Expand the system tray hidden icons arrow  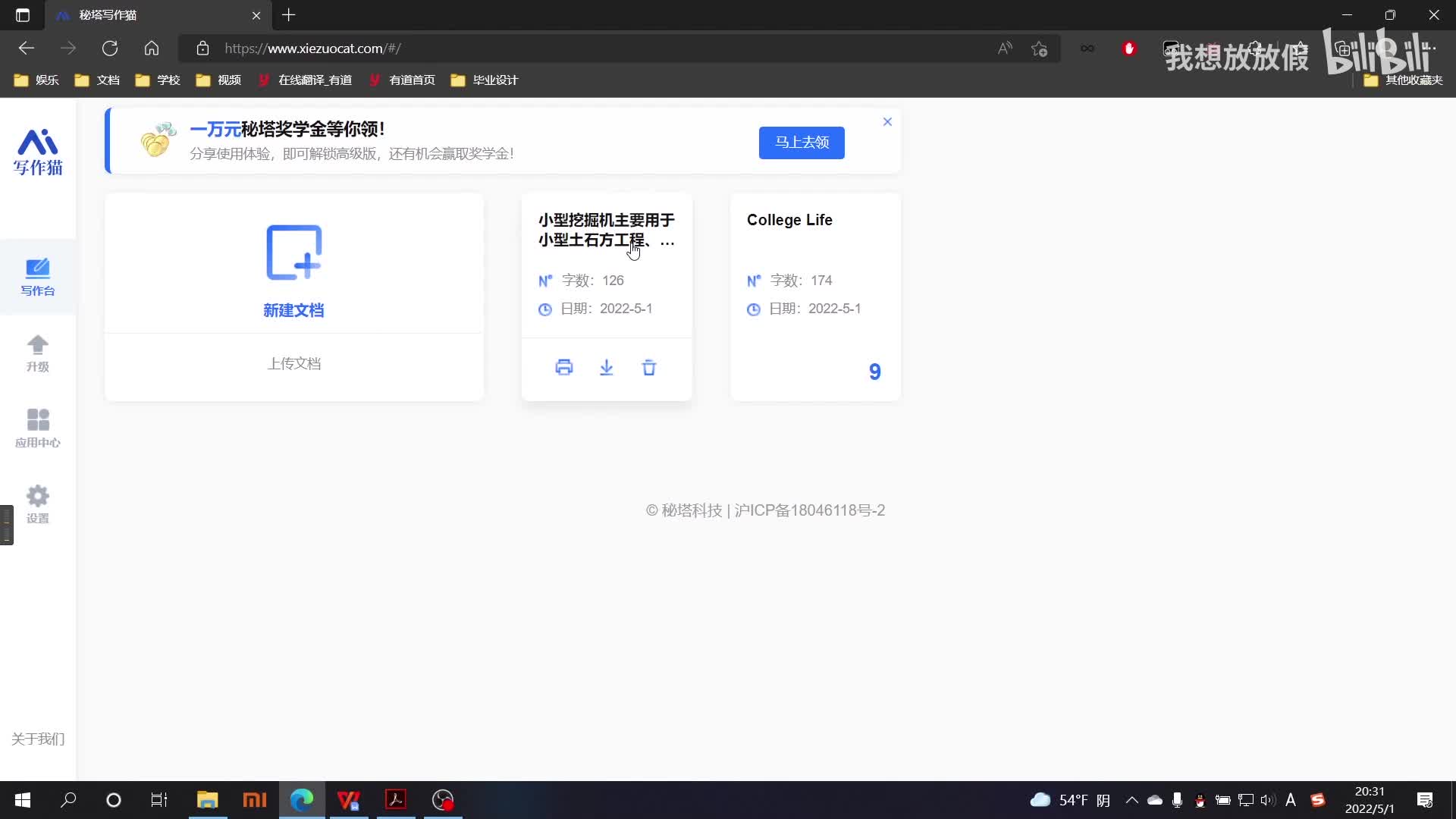click(x=1131, y=800)
